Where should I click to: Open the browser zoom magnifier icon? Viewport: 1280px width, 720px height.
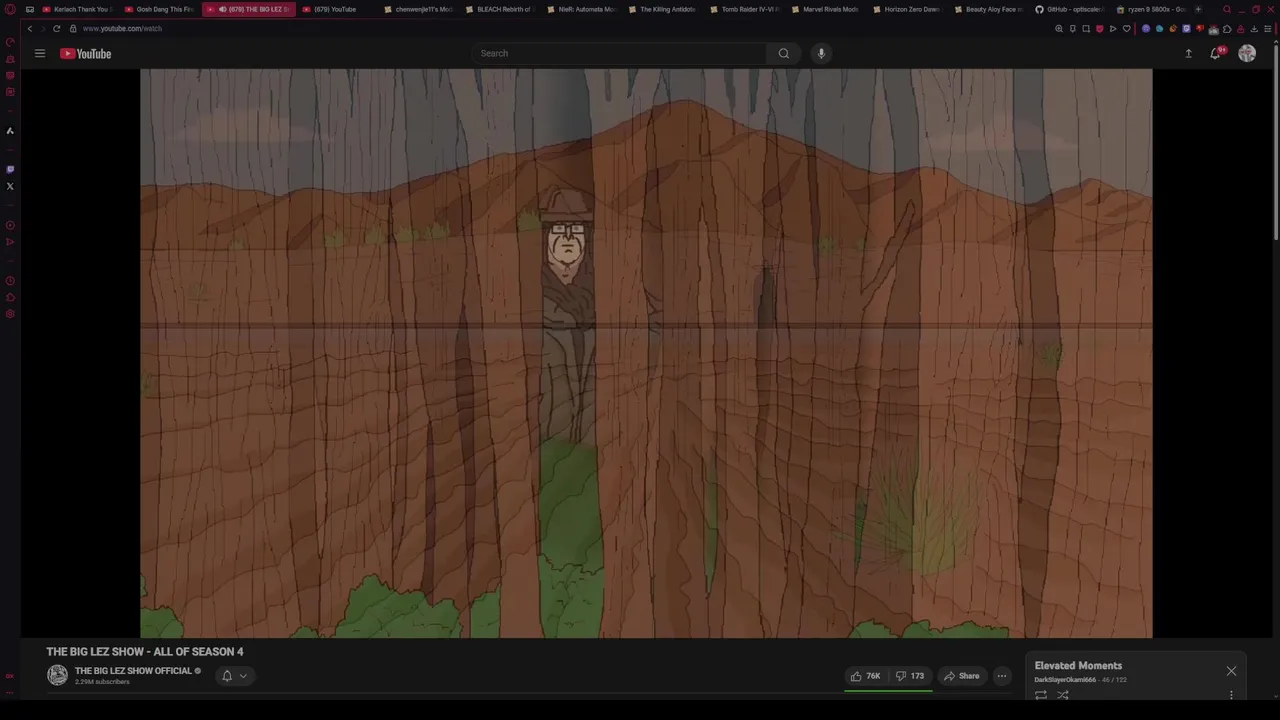pyautogui.click(x=1059, y=28)
